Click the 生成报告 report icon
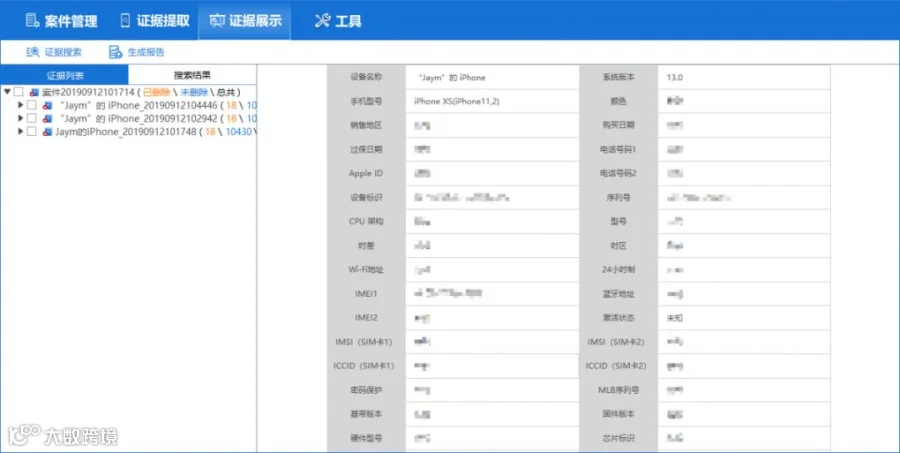Viewport: 900px width, 453px height. [115, 52]
